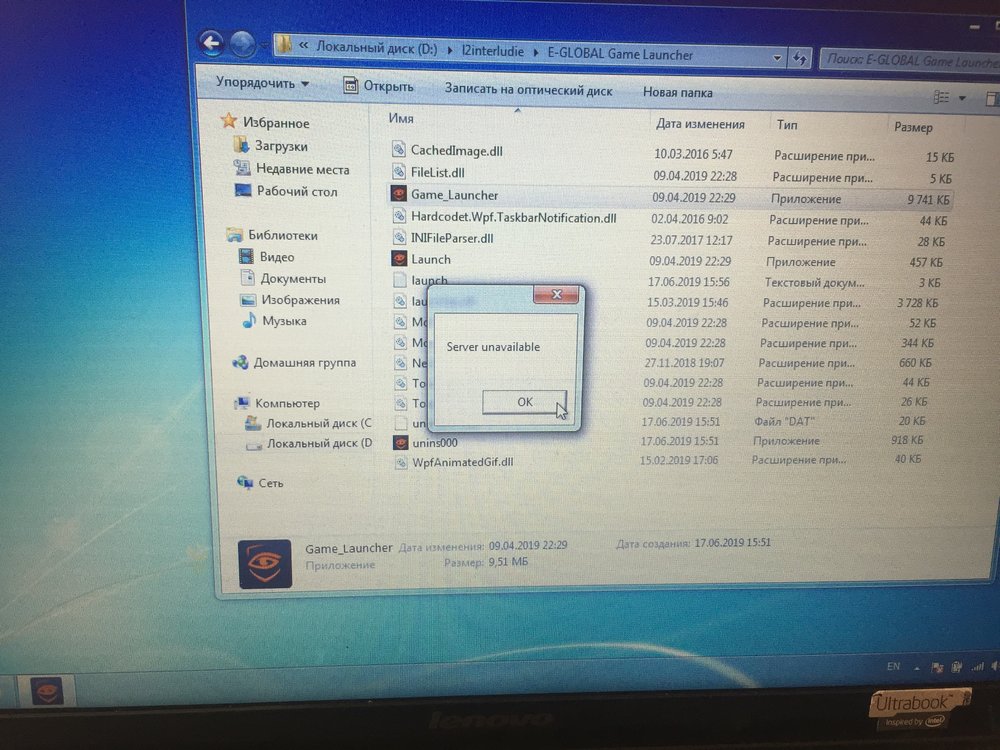Click the Домашняя группа homegroup icon
Image resolution: width=1000 pixels, height=750 pixels.
[x=240, y=363]
